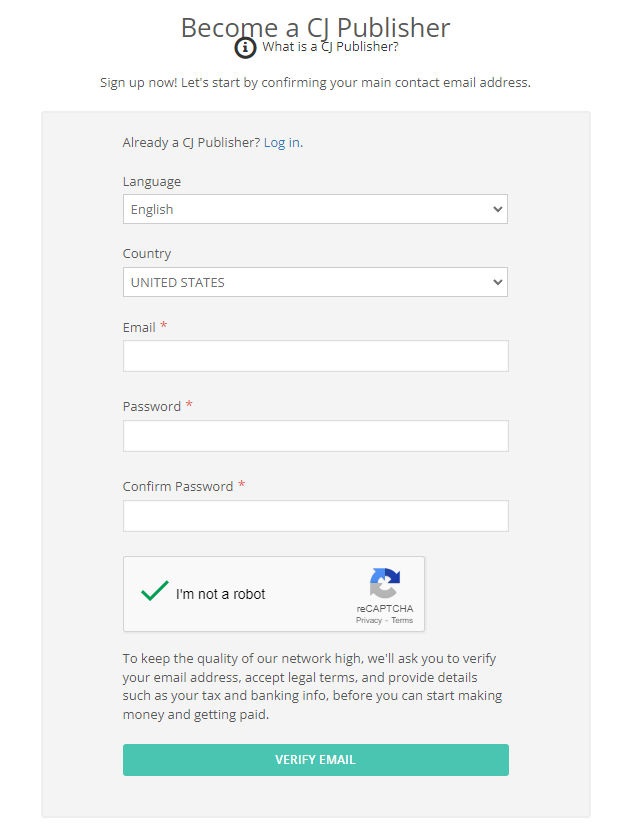Click the Confirm Password label text

pyautogui.click(x=177, y=486)
